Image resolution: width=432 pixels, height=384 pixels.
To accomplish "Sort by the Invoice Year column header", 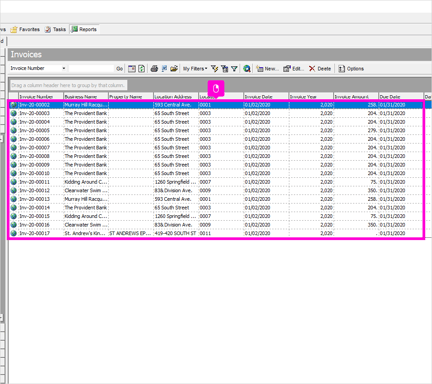I will click(311, 96).
